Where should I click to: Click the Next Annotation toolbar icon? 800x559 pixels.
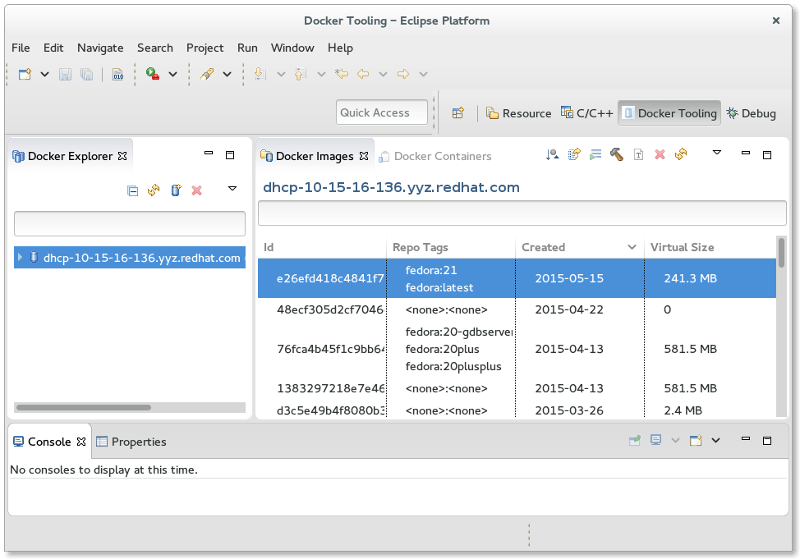(x=260, y=74)
